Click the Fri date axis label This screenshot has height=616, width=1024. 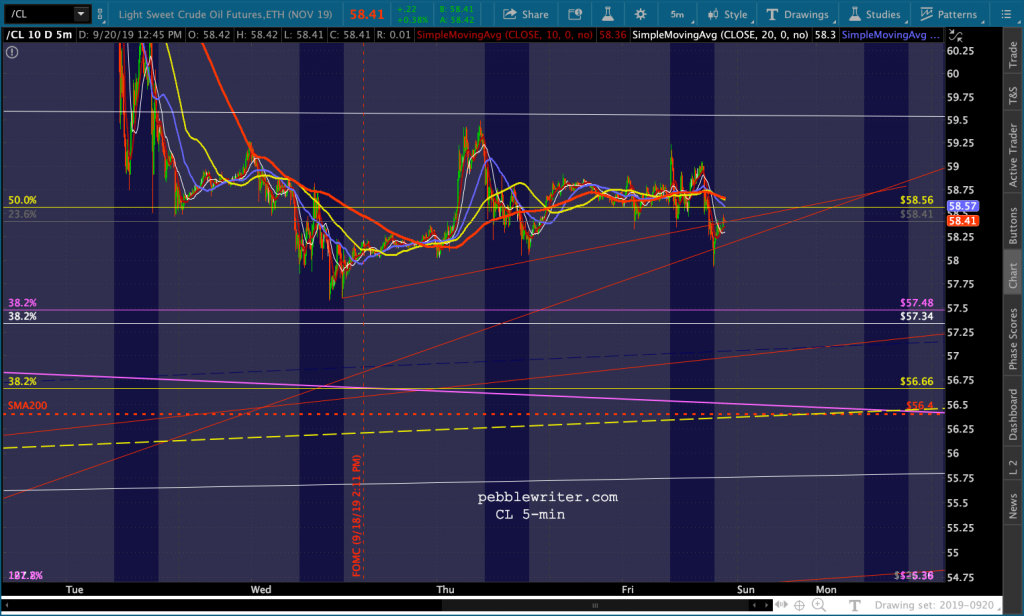click(x=628, y=589)
